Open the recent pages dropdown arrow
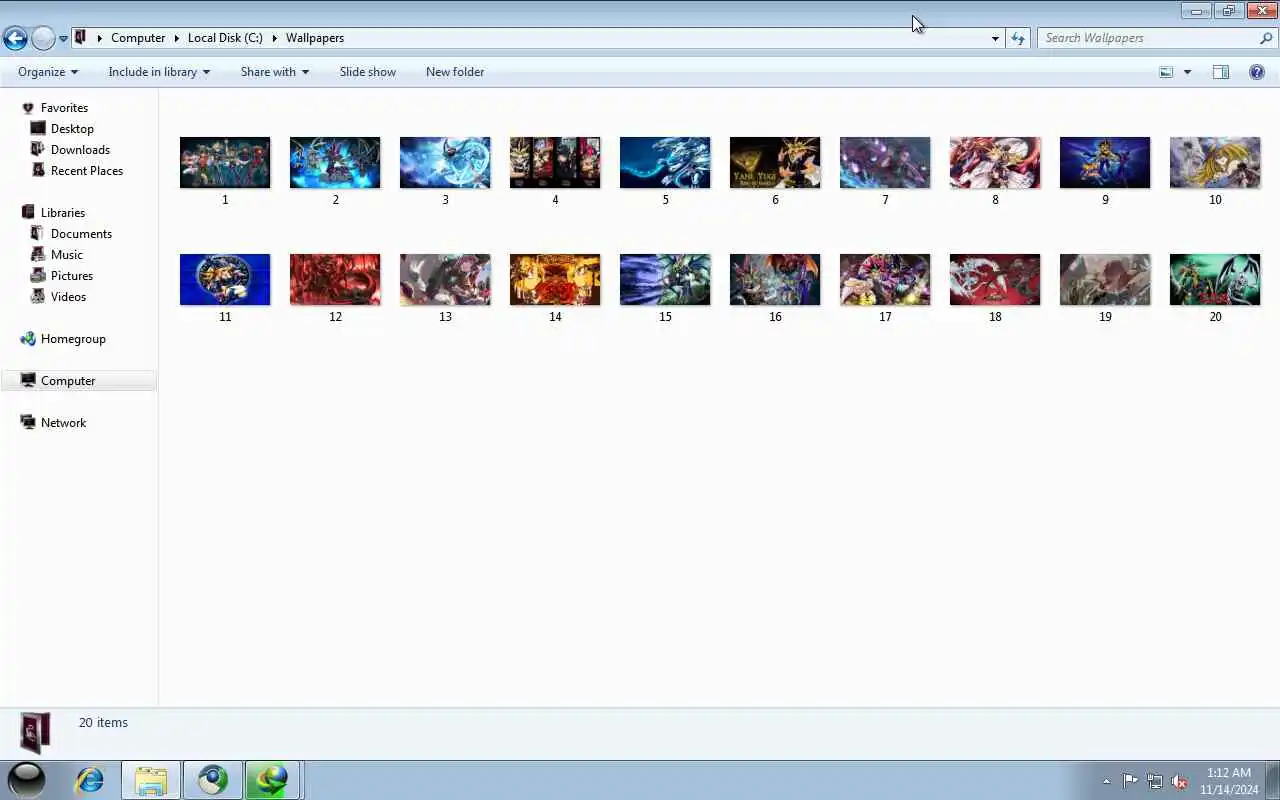1280x800 pixels. pyautogui.click(x=63, y=39)
